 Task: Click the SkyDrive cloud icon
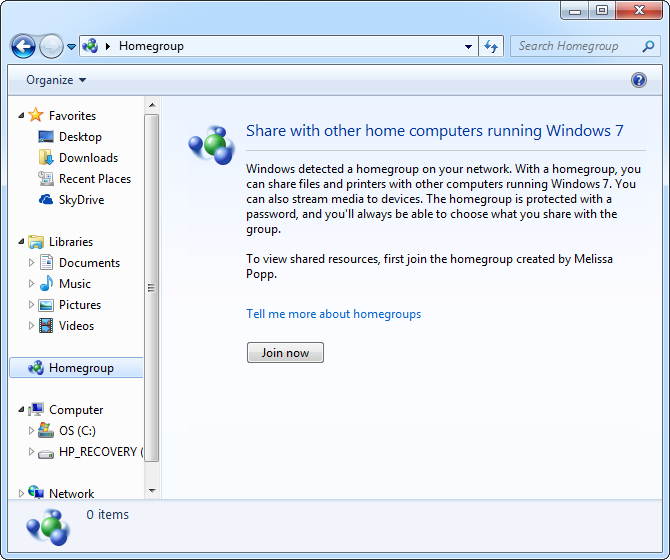(46, 199)
